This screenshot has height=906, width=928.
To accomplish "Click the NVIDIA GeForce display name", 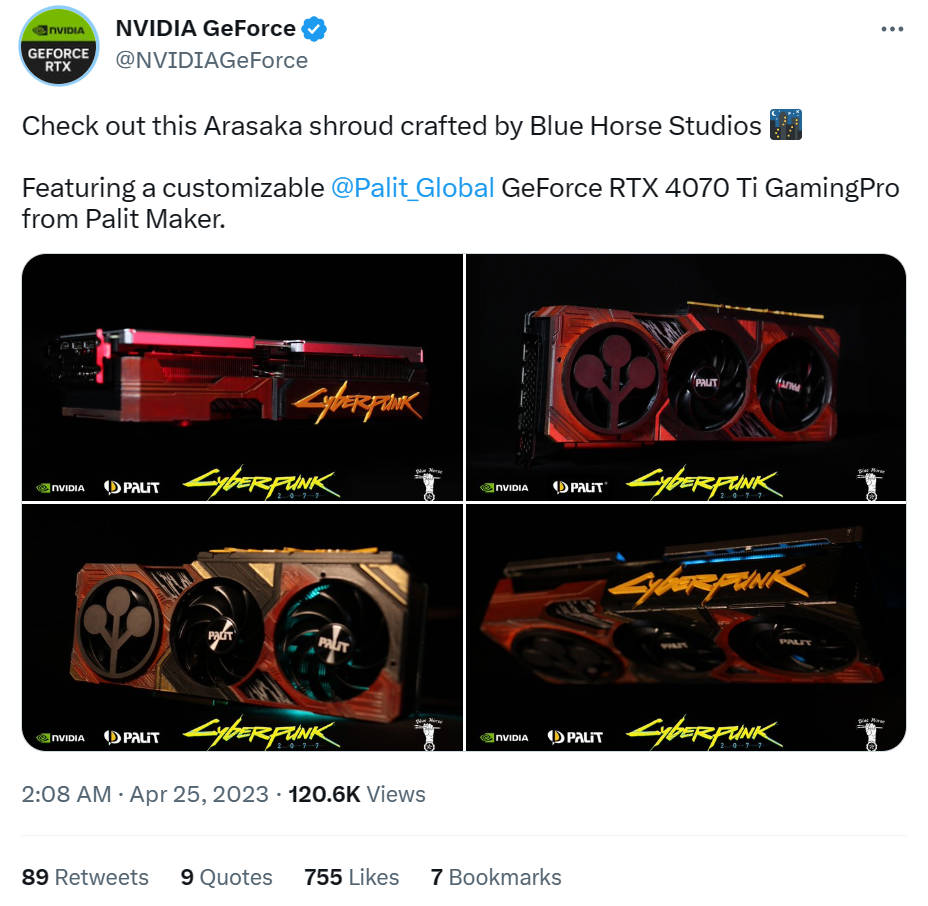I will (x=205, y=28).
